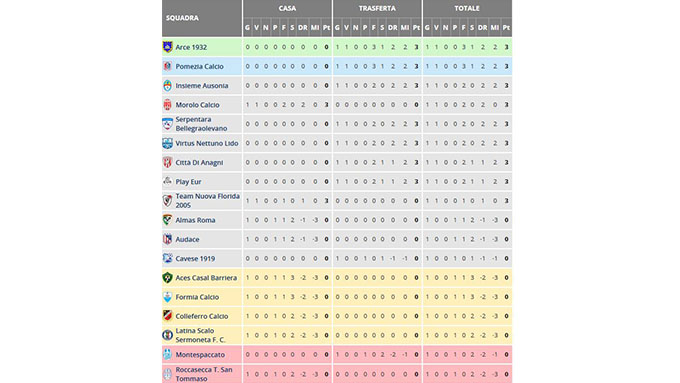The width and height of the screenshot is (680, 383).
Task: Open the Città Di Anagni team link
Action: point(199,162)
